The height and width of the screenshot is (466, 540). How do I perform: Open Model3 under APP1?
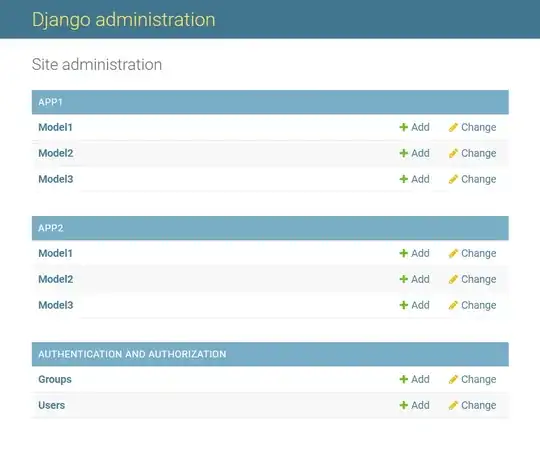56,179
